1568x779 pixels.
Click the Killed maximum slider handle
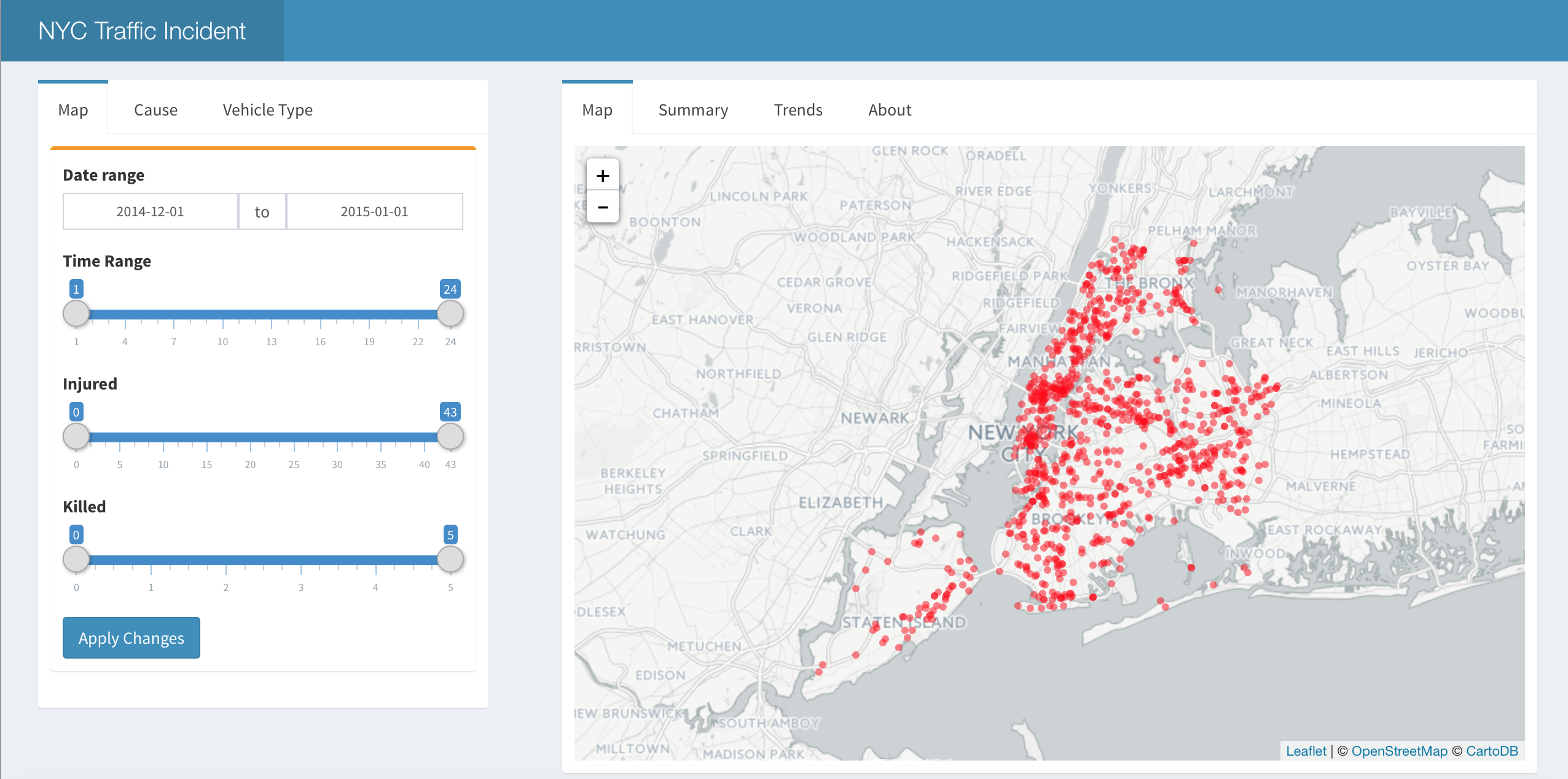pyautogui.click(x=450, y=560)
